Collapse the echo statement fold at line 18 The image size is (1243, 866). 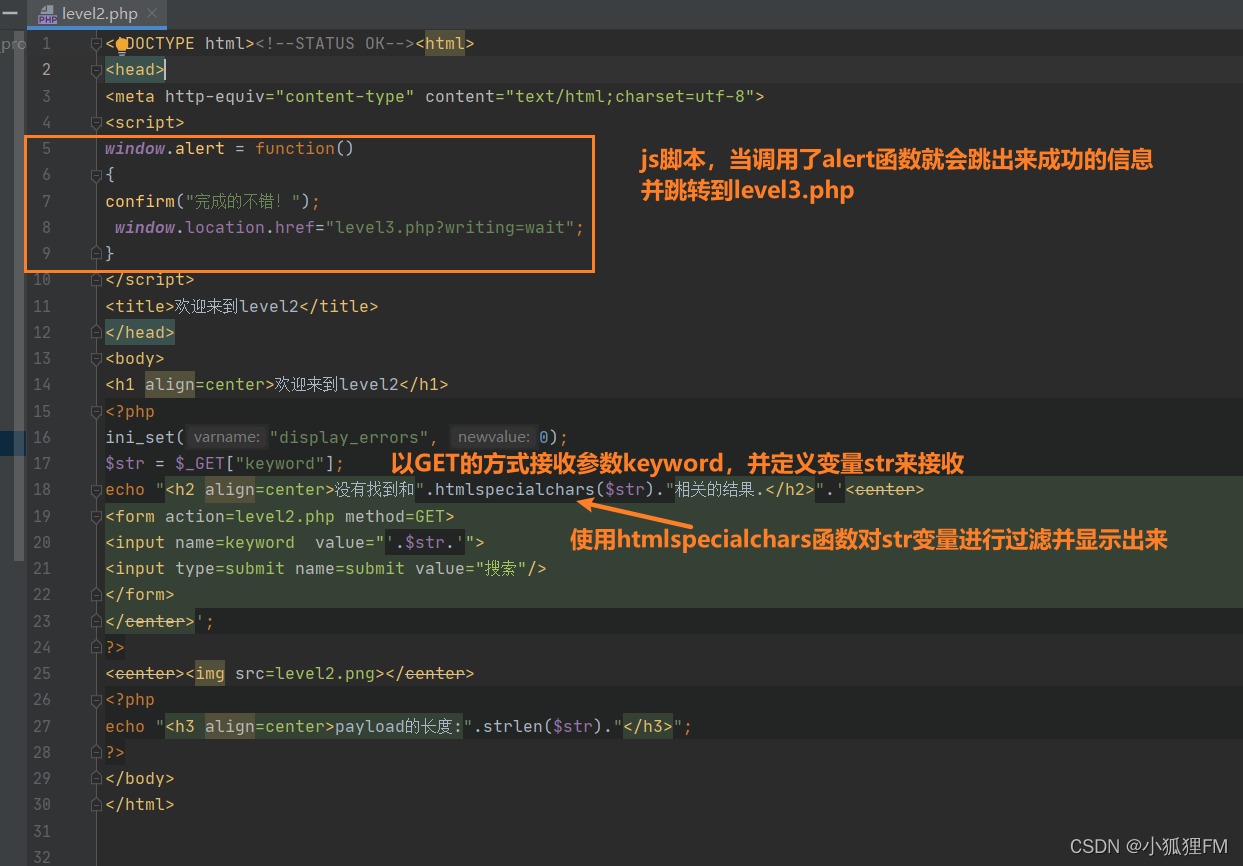point(96,489)
